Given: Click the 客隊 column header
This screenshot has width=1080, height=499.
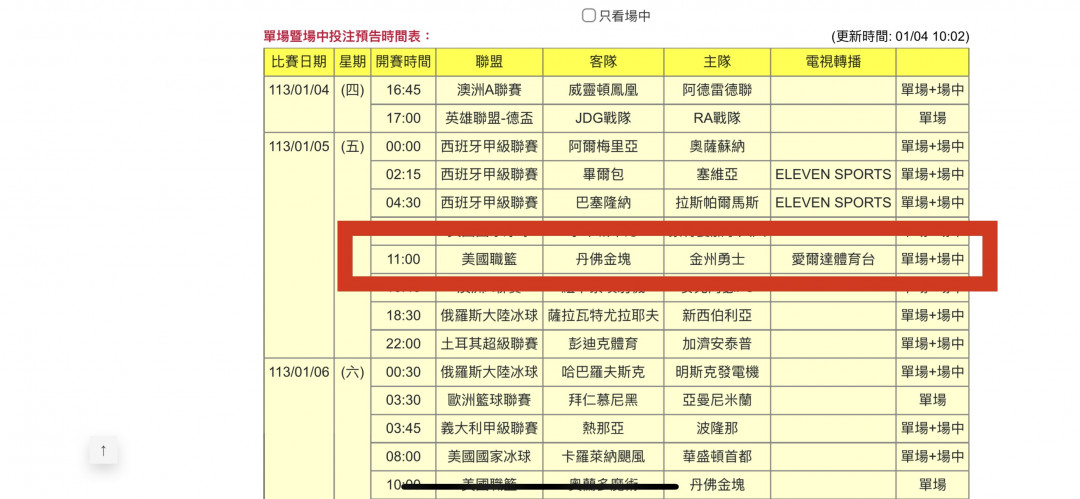Looking at the screenshot, I should coord(603,61).
